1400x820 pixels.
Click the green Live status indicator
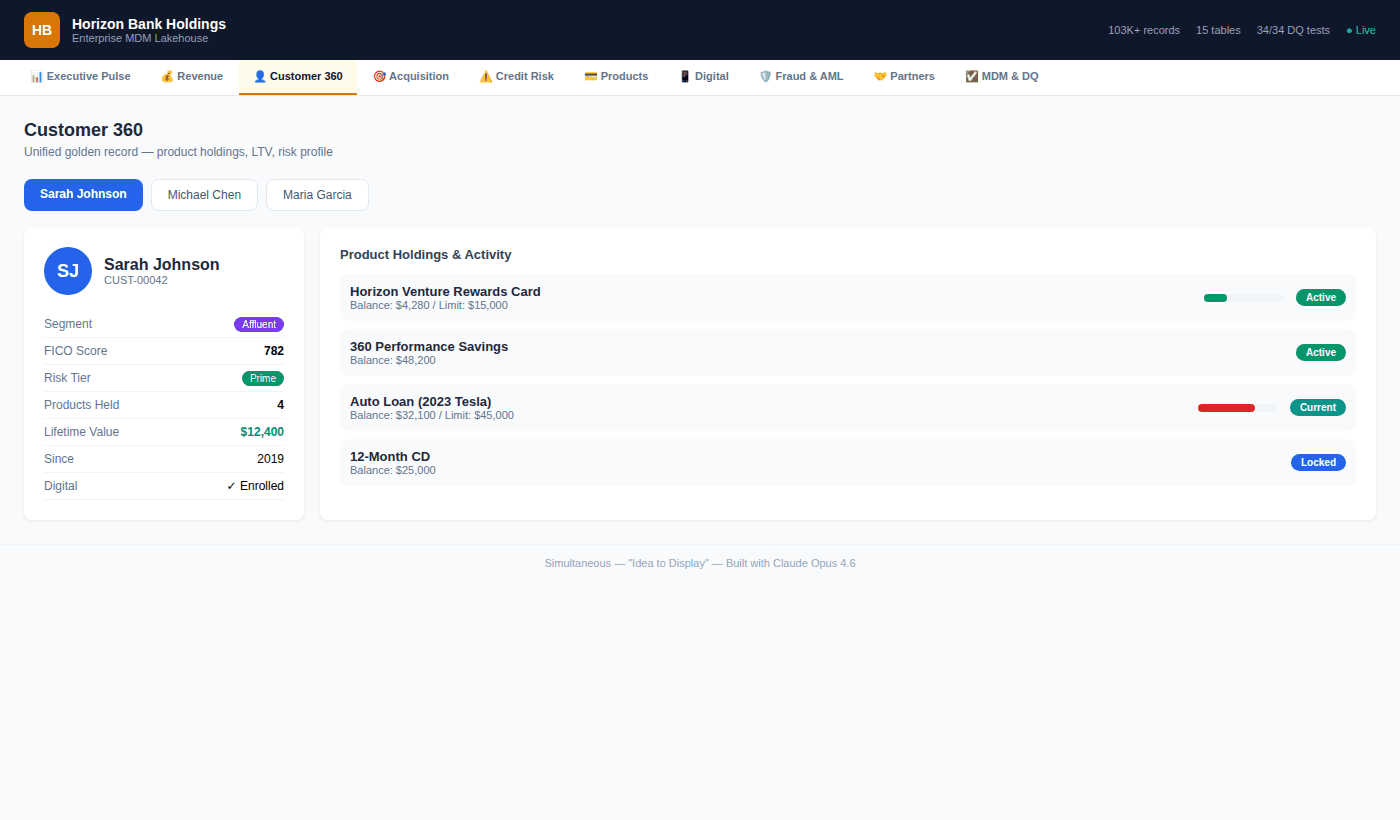(1361, 30)
